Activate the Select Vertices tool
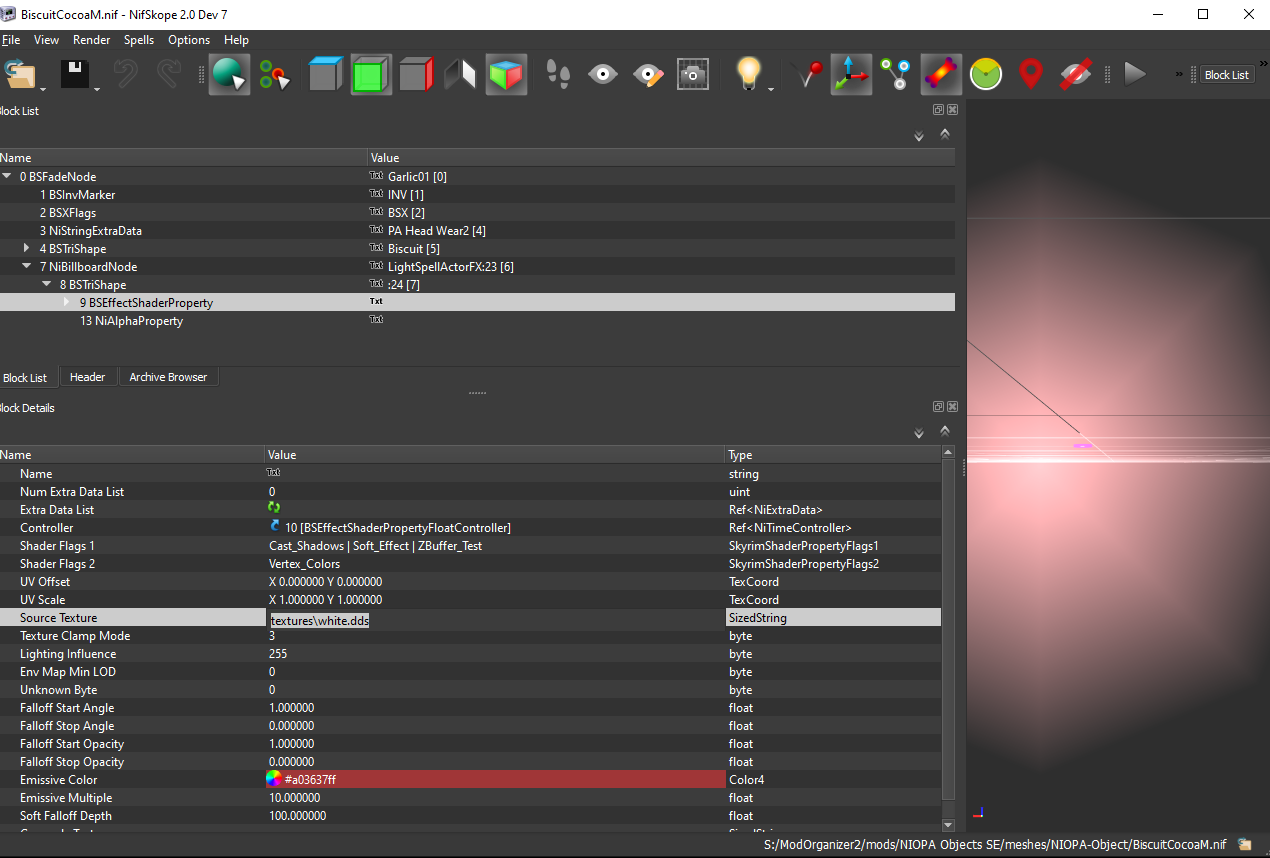 [x=274, y=75]
